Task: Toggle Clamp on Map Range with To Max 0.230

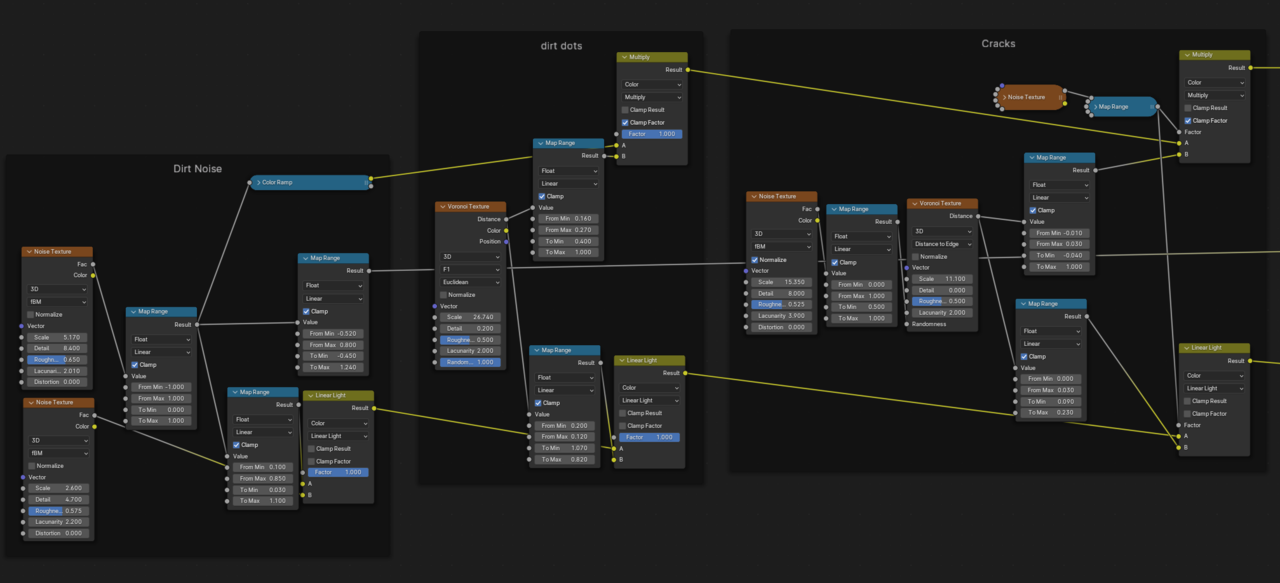Action: [x=1025, y=356]
